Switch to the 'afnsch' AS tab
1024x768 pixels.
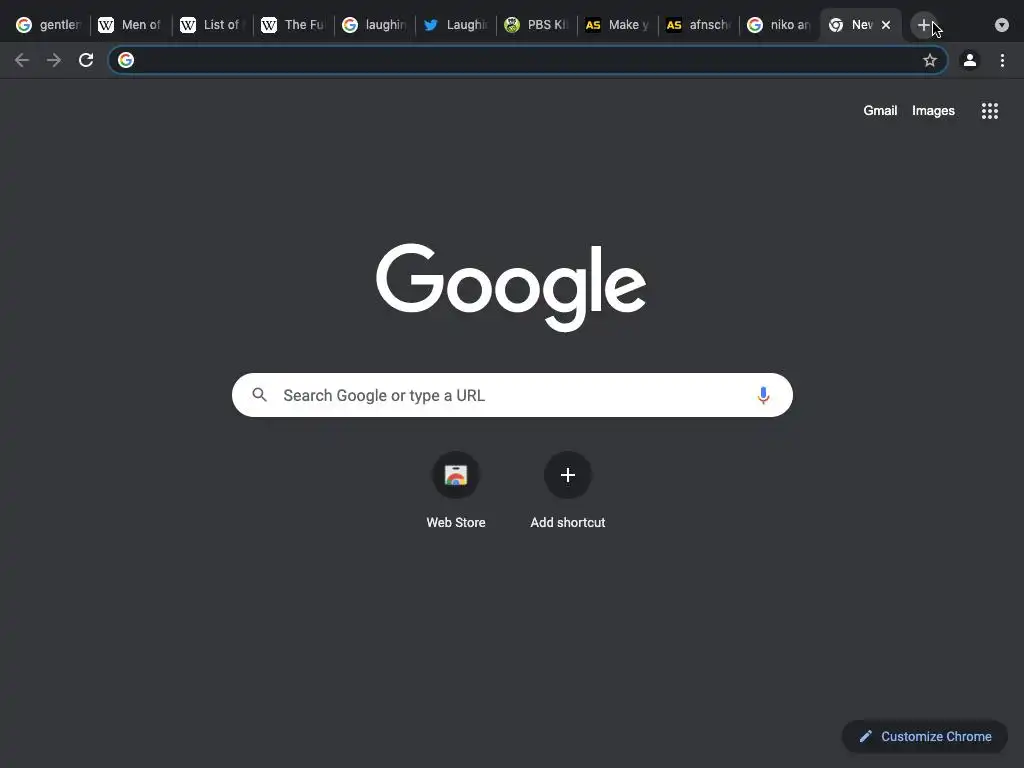point(698,25)
